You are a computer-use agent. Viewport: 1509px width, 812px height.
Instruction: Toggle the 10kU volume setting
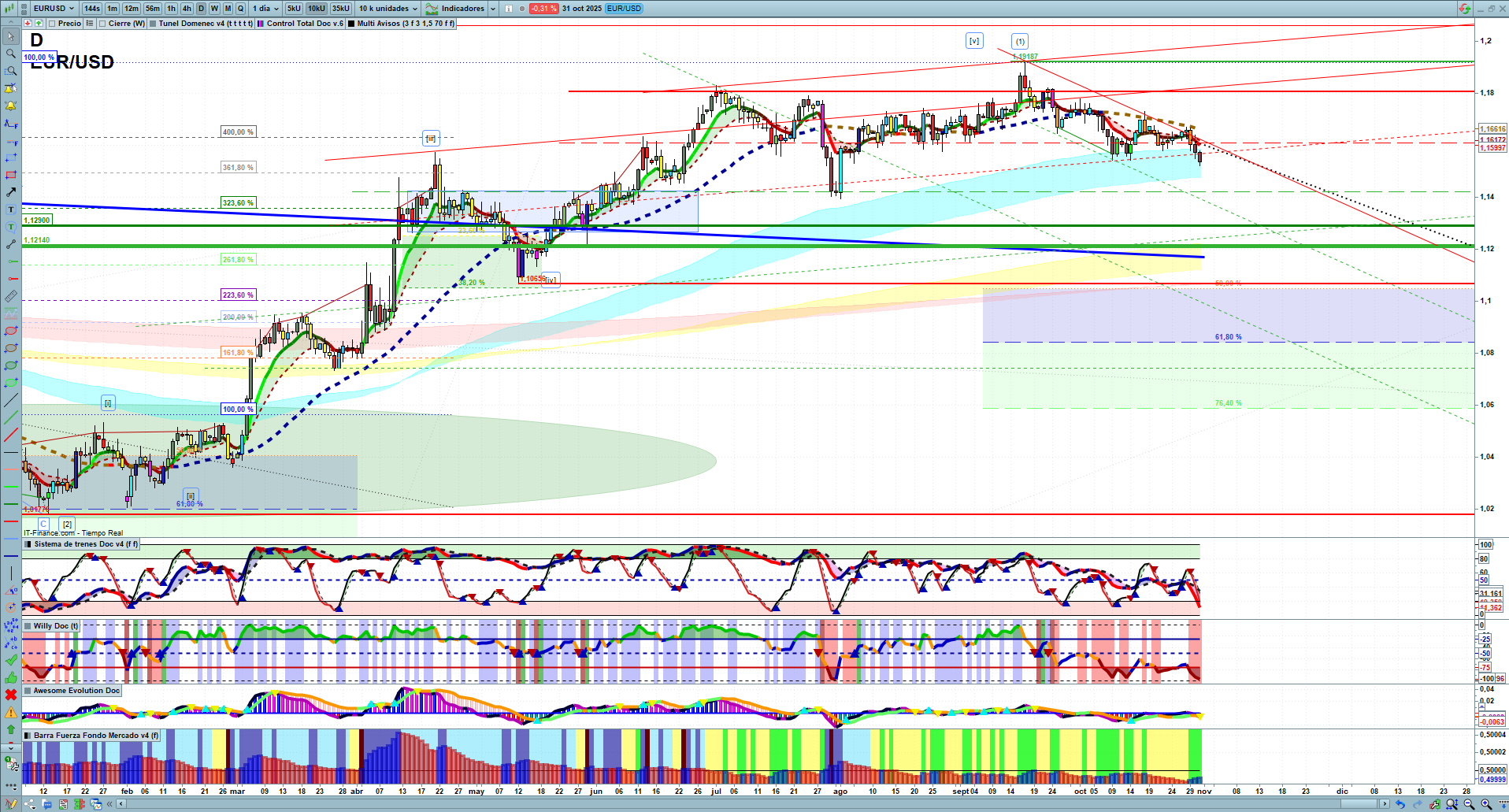[317, 8]
